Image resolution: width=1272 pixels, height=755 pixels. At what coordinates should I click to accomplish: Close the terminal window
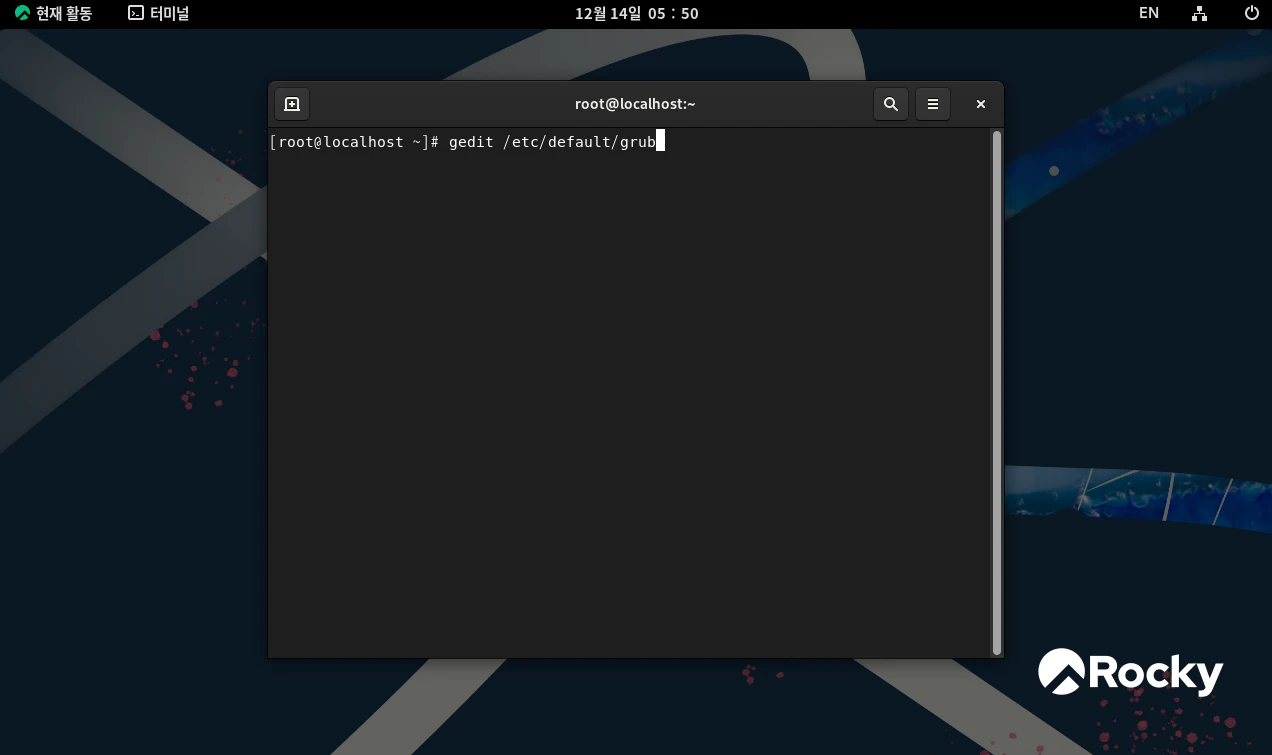pyautogui.click(x=981, y=104)
